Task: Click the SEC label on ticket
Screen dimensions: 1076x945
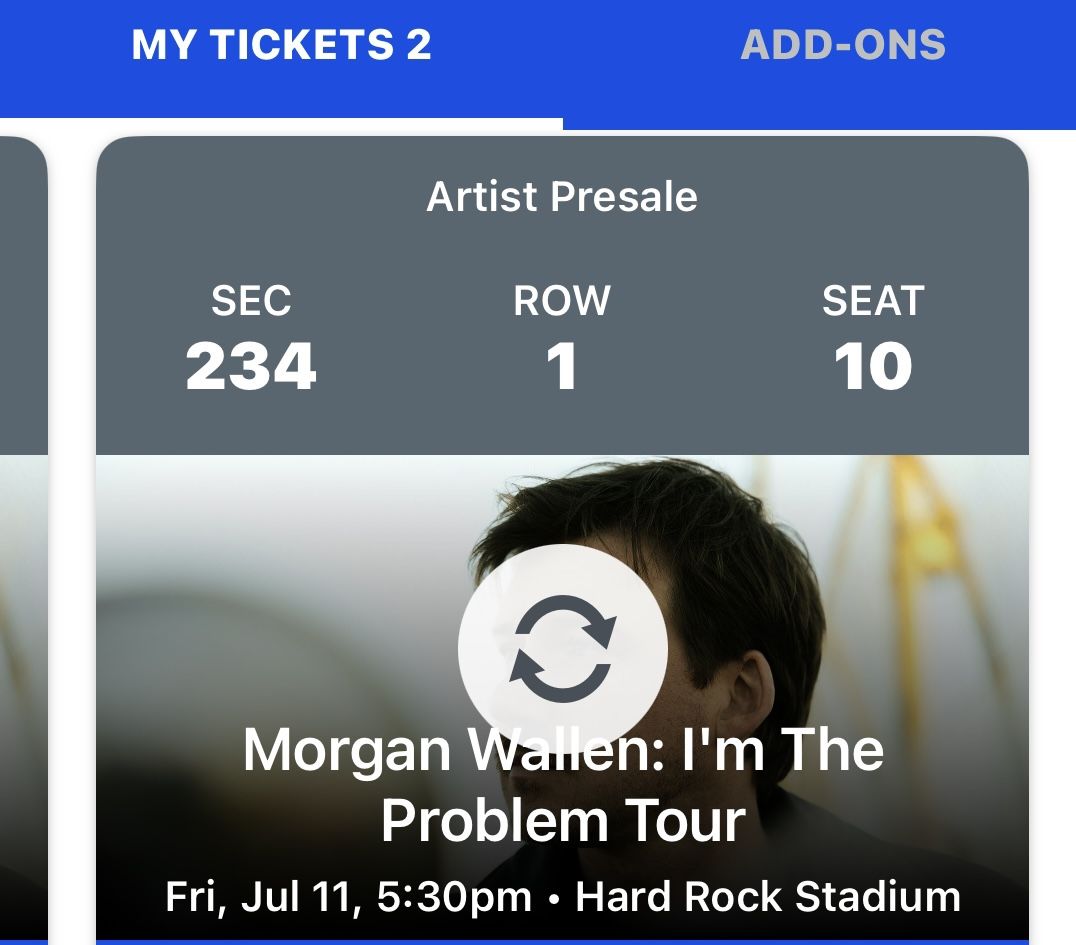Action: 251,301
